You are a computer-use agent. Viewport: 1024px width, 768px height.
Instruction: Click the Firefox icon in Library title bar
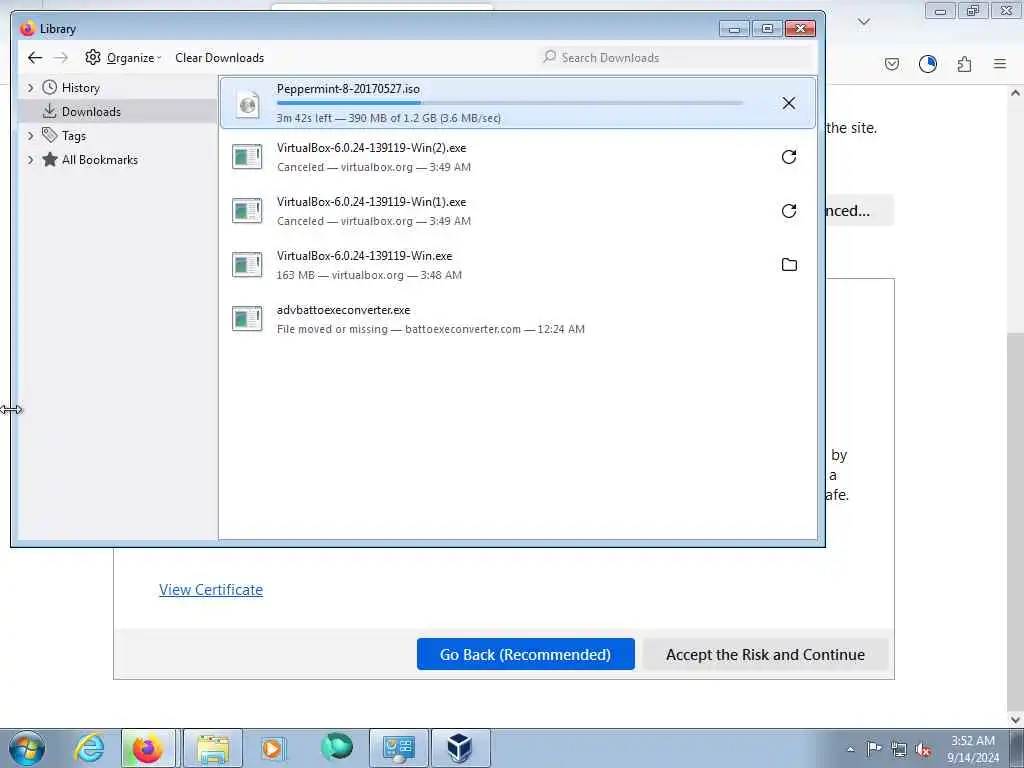click(x=27, y=29)
